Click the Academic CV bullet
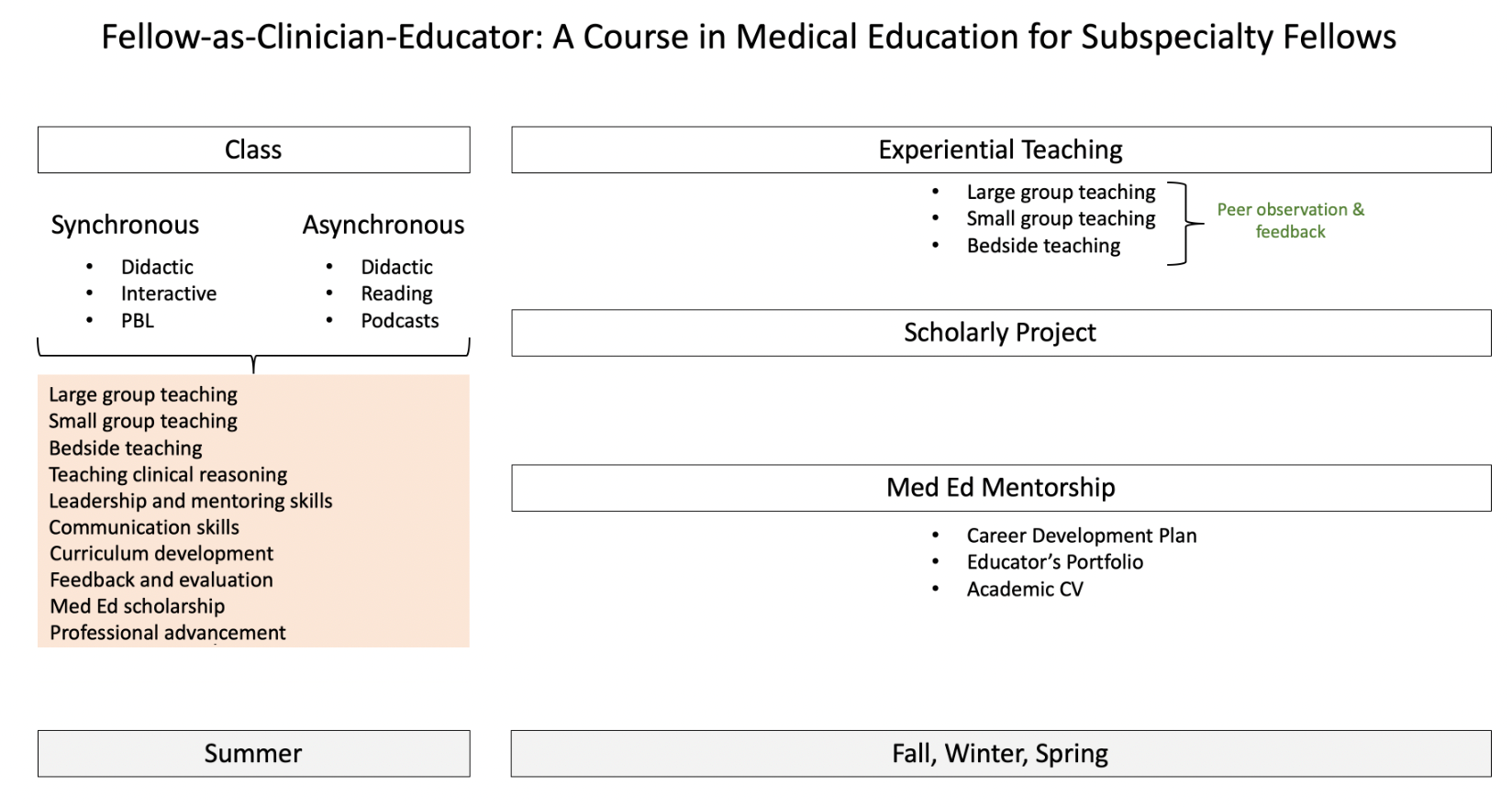1512x807 pixels. pyautogui.click(x=1025, y=589)
